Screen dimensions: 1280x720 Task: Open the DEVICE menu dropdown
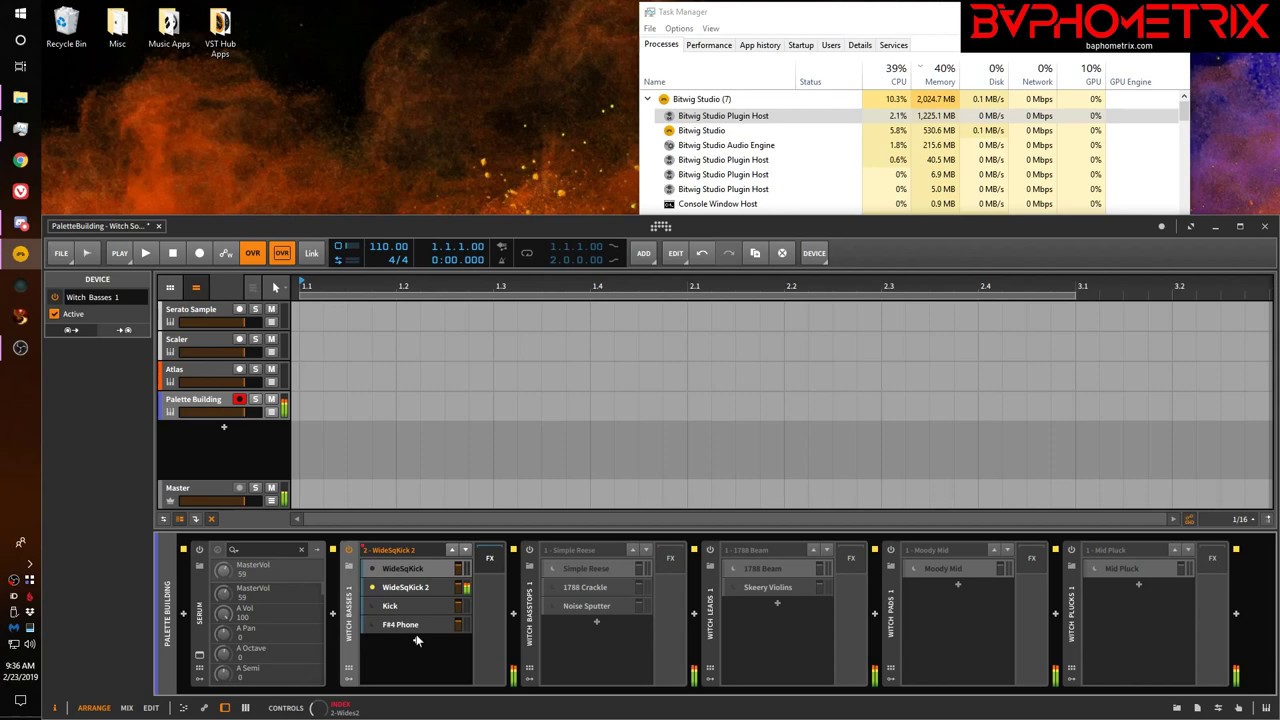pyautogui.click(x=814, y=253)
